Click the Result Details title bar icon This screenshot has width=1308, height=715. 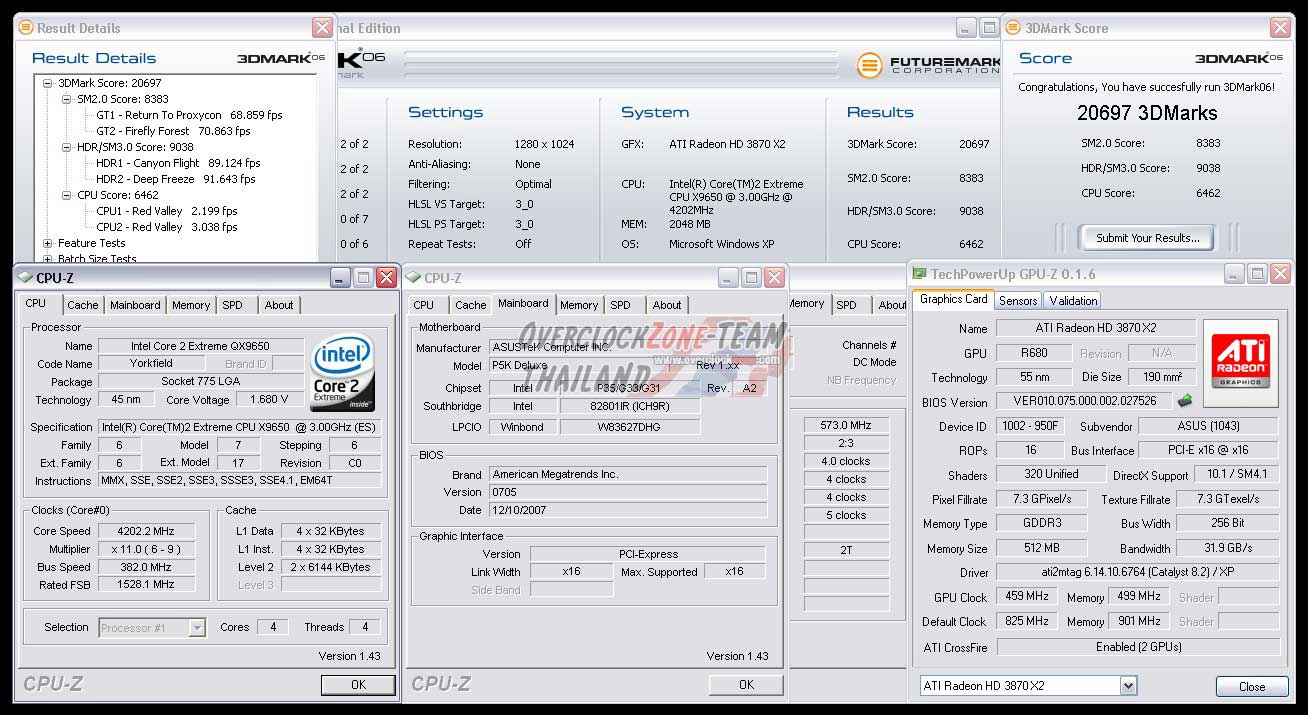pyautogui.click(x=25, y=28)
